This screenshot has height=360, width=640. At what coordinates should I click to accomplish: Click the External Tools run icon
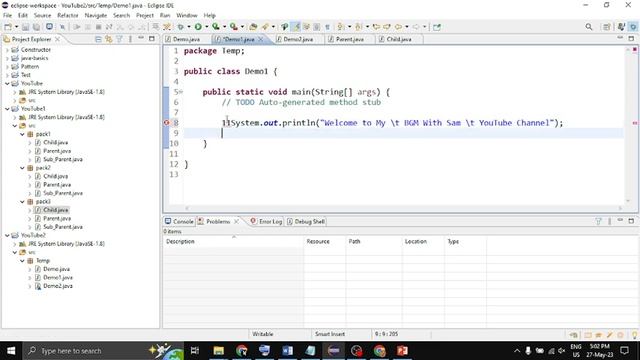coord(233,27)
